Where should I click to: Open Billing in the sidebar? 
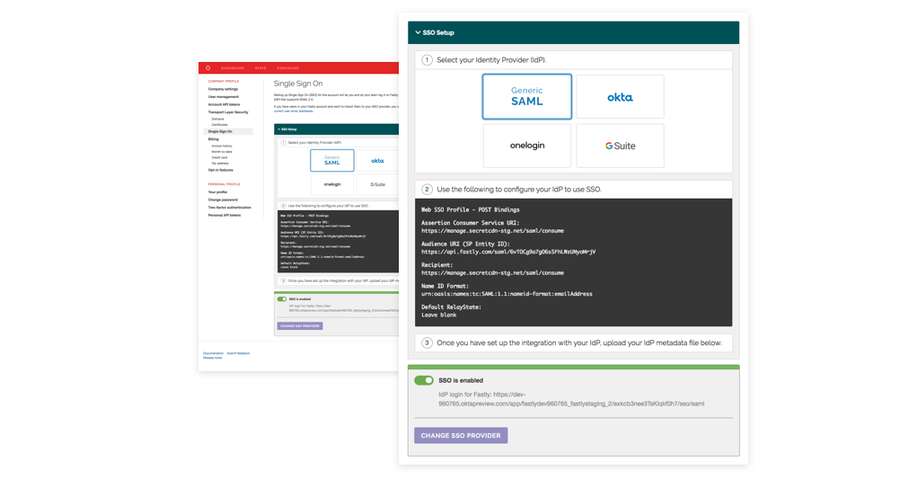(213, 139)
